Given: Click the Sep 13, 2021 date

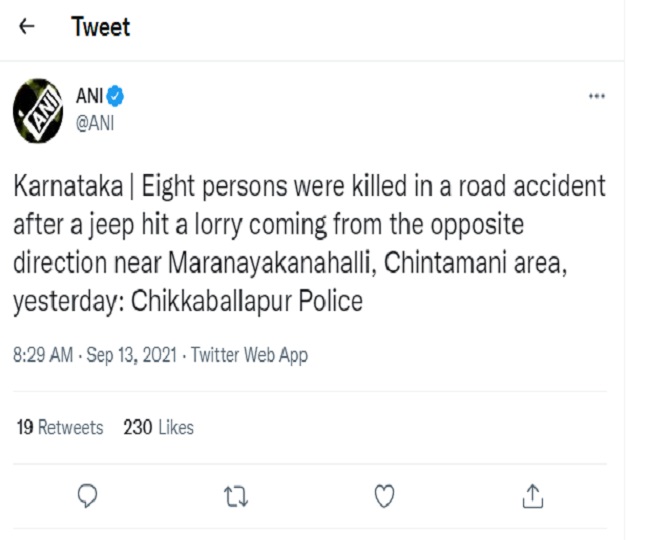Looking at the screenshot, I should coord(131,355).
